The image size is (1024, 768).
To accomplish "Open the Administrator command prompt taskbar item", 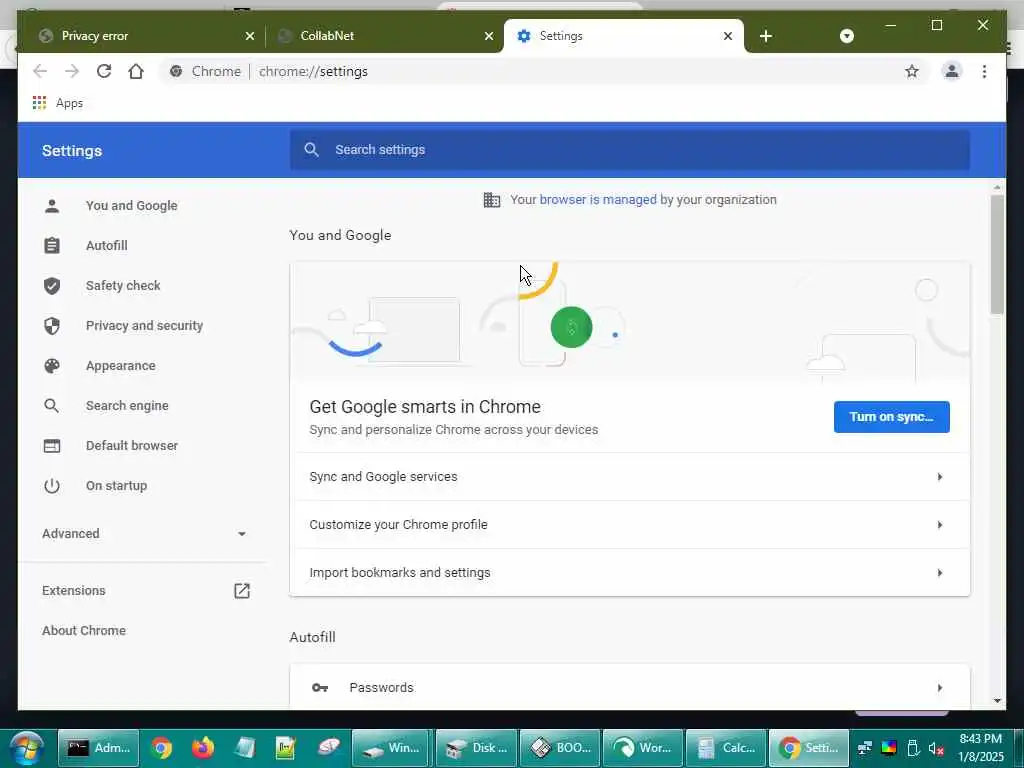I will pos(98,748).
